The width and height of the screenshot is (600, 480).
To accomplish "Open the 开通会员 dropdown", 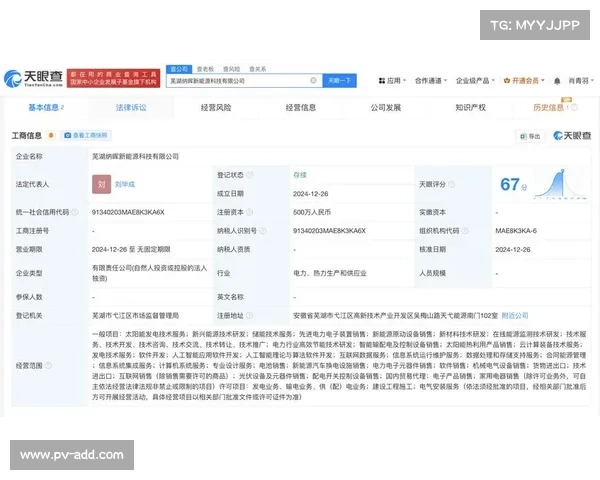I will tap(524, 81).
